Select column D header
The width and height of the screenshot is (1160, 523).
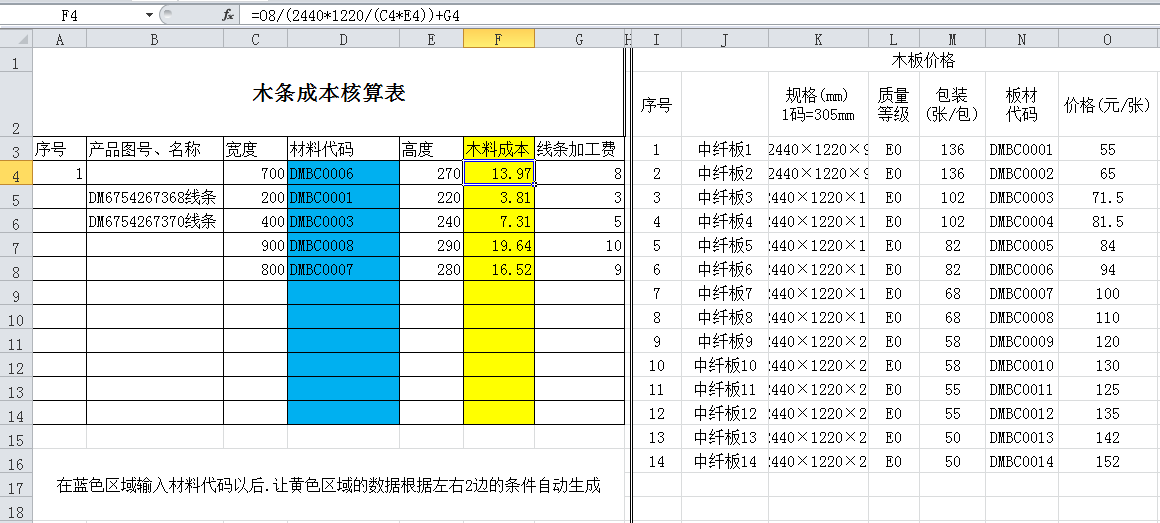click(343, 39)
